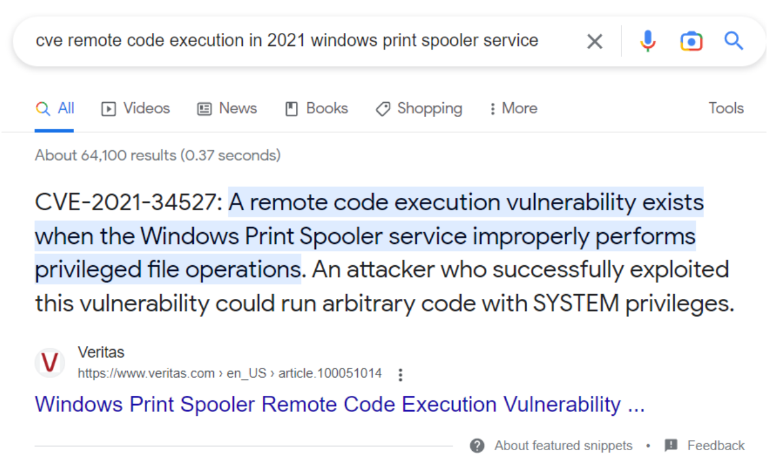The image size is (781, 462).
Task: Select the Shopping tab
Action: [x=418, y=108]
